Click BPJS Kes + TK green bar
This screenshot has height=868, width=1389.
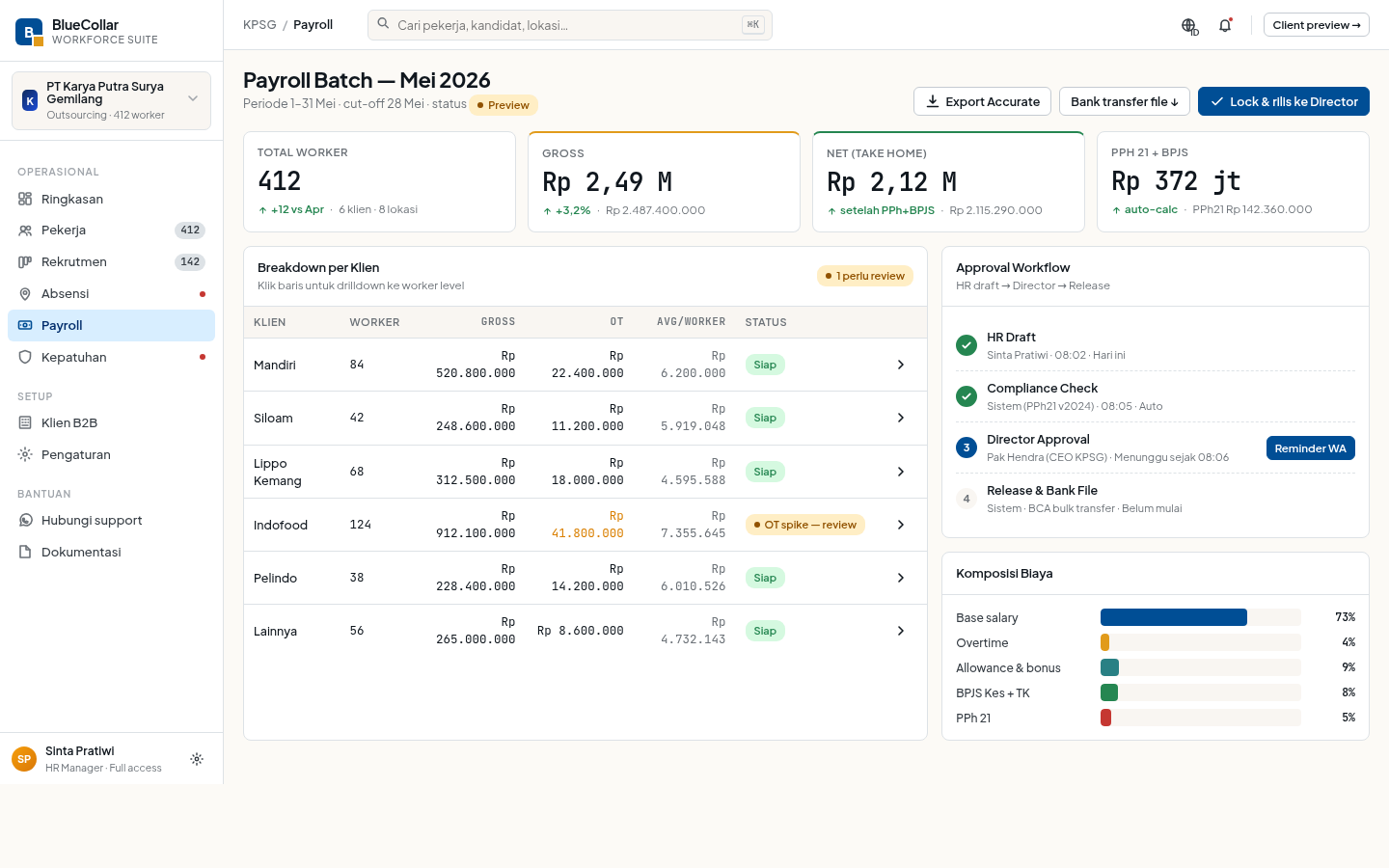click(1109, 692)
